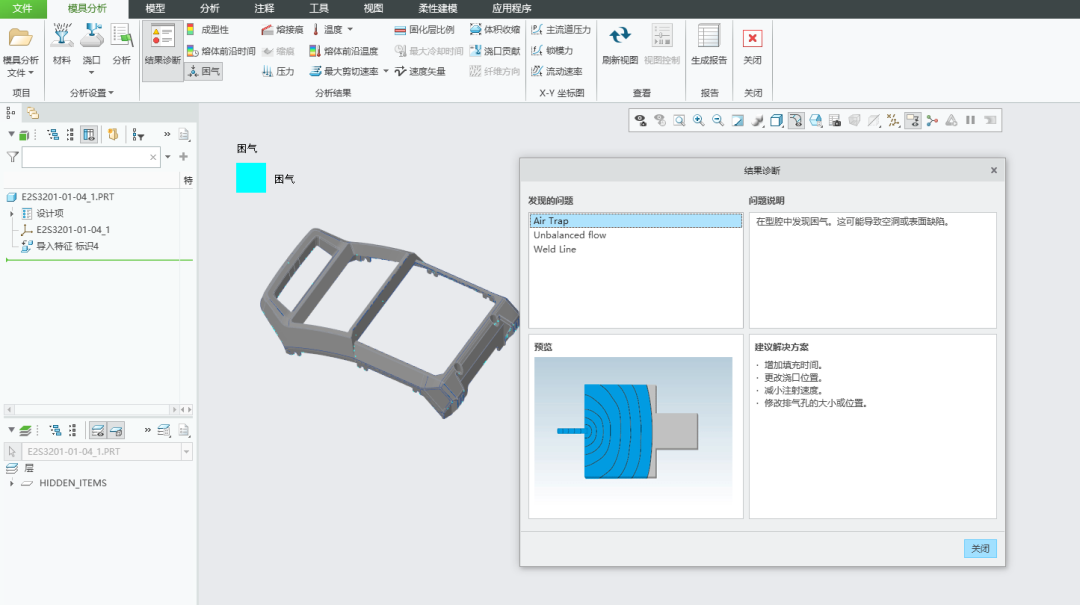
Task: Show the 熔接痕 weld line result
Action: coord(282,30)
